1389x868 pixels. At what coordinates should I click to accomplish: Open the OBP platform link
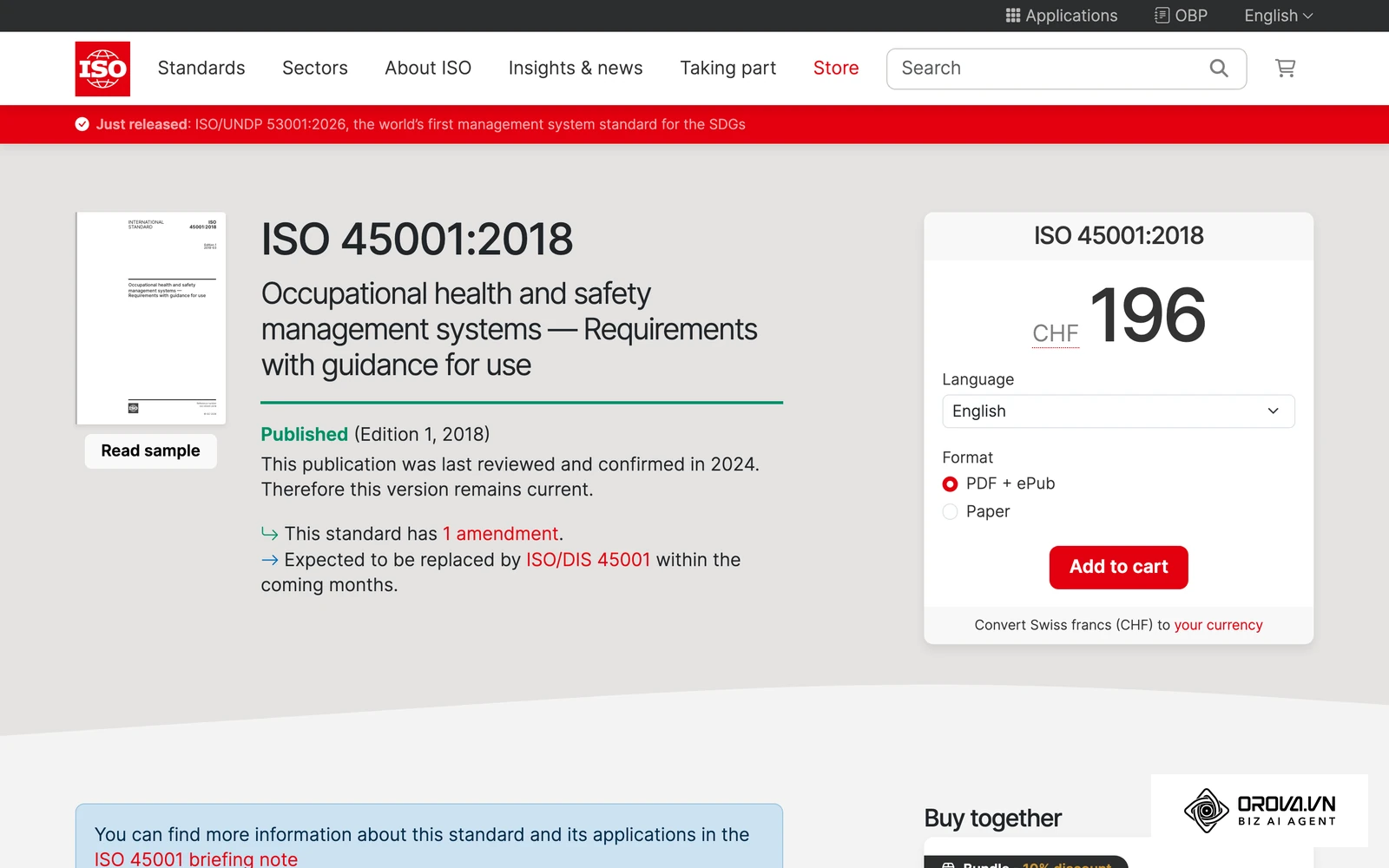pyautogui.click(x=1181, y=16)
